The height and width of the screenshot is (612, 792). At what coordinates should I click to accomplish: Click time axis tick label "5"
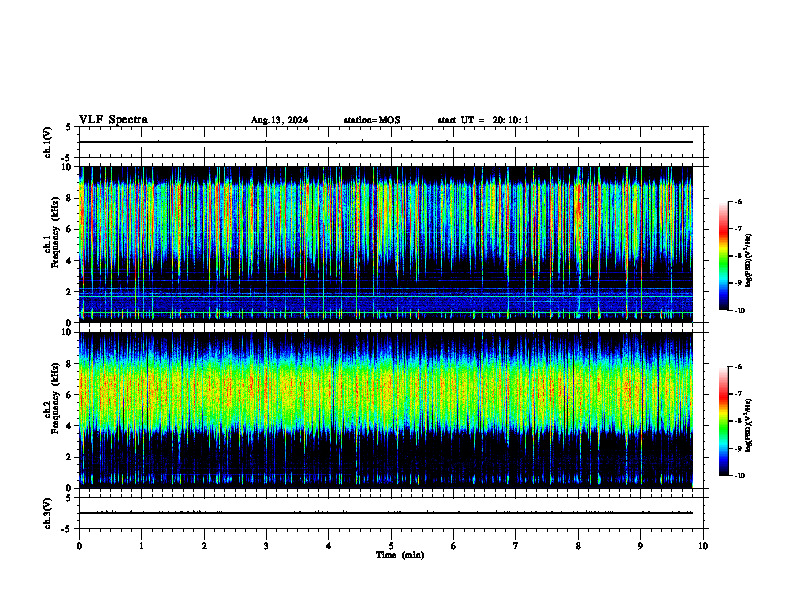coord(391,546)
